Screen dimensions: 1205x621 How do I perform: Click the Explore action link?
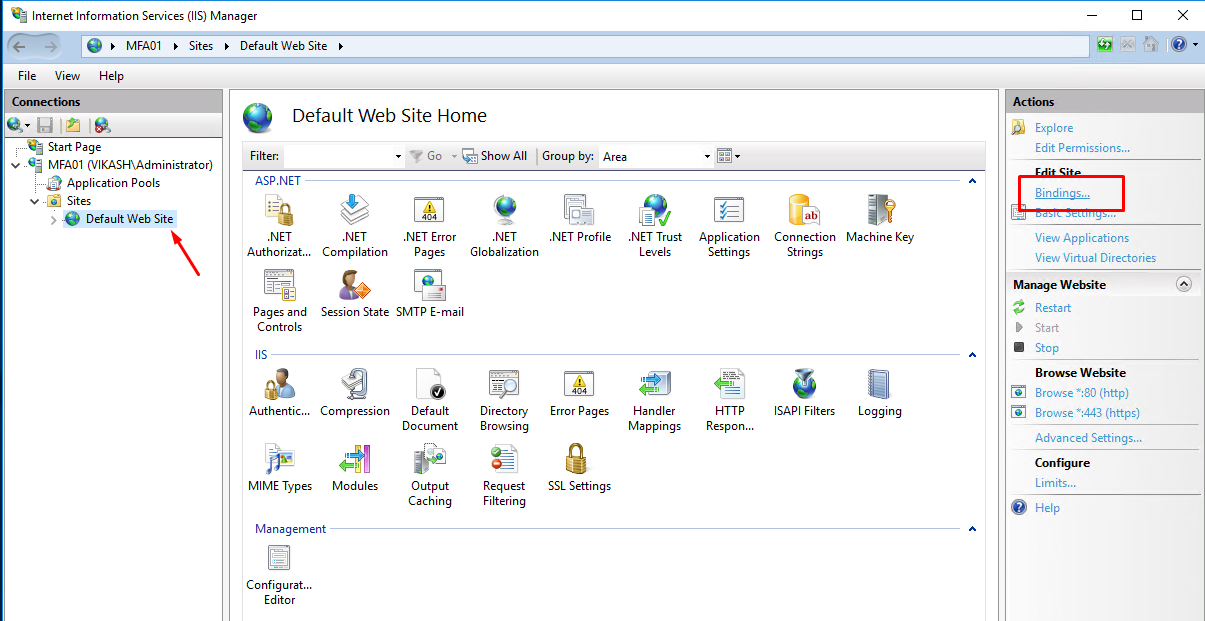[x=1054, y=128]
